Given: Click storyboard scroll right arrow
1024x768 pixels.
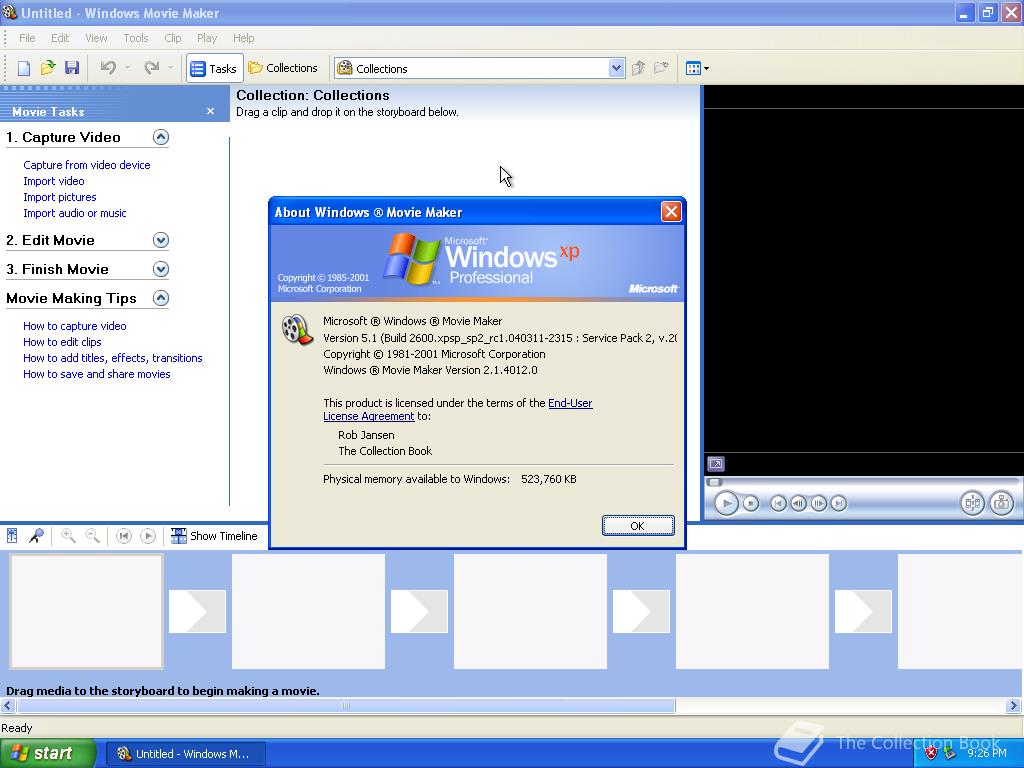Looking at the screenshot, I should 1014,706.
